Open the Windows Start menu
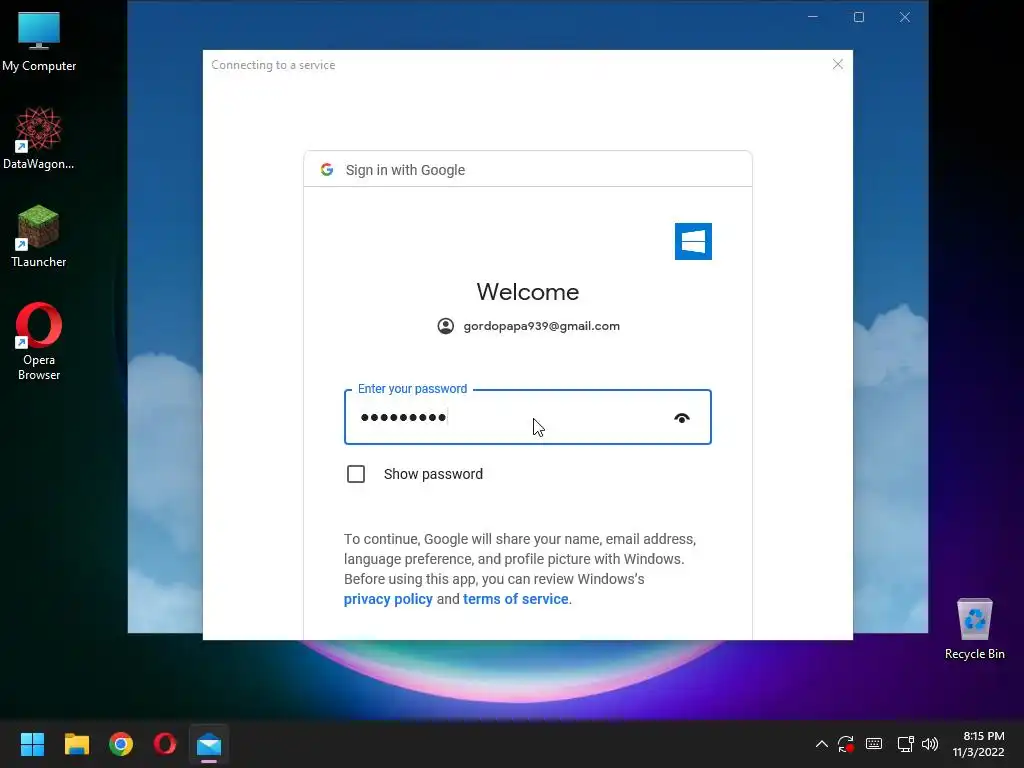Viewport: 1024px width, 768px height. pos(32,744)
